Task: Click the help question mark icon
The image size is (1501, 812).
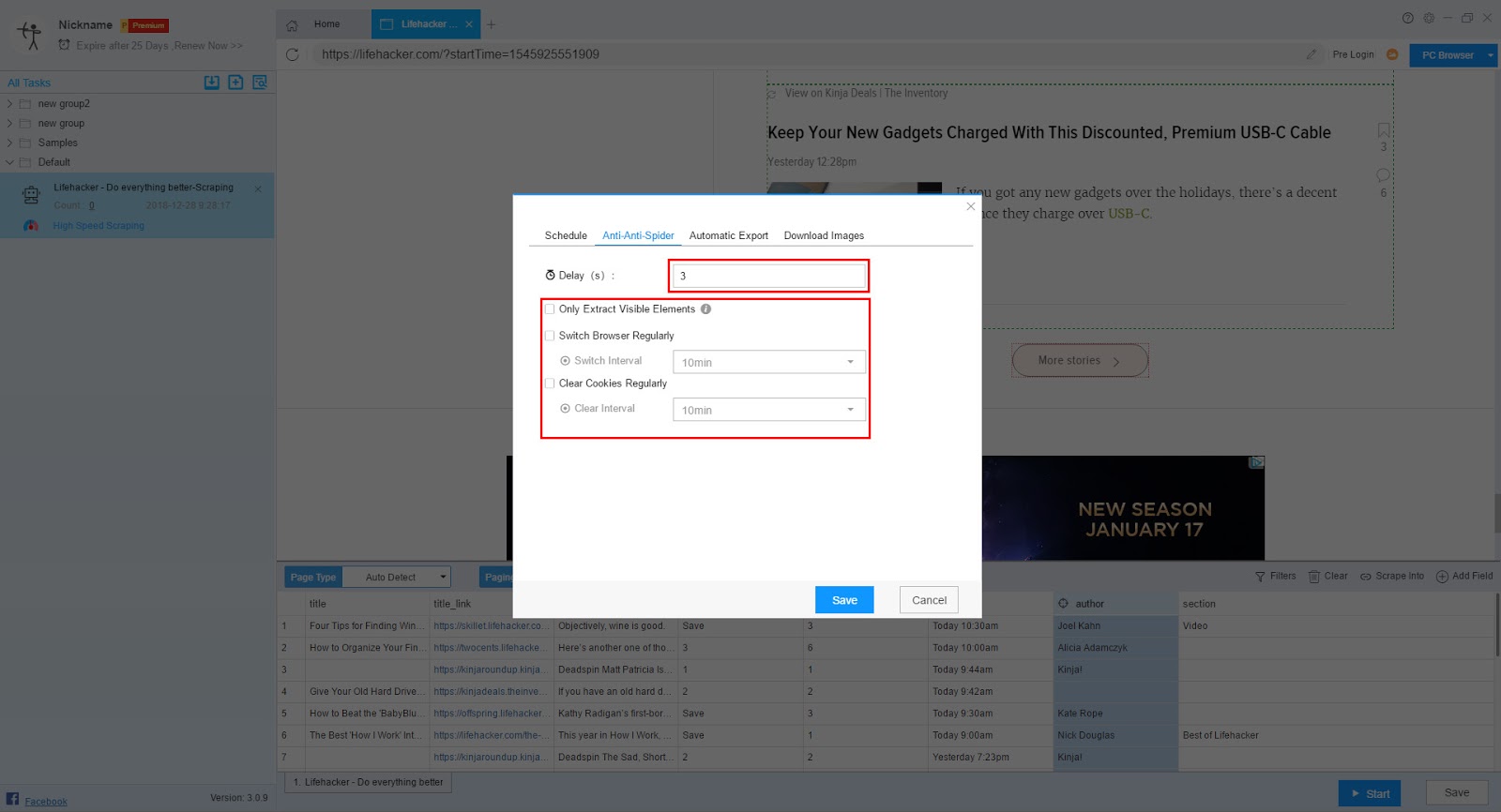Action: [x=1407, y=18]
